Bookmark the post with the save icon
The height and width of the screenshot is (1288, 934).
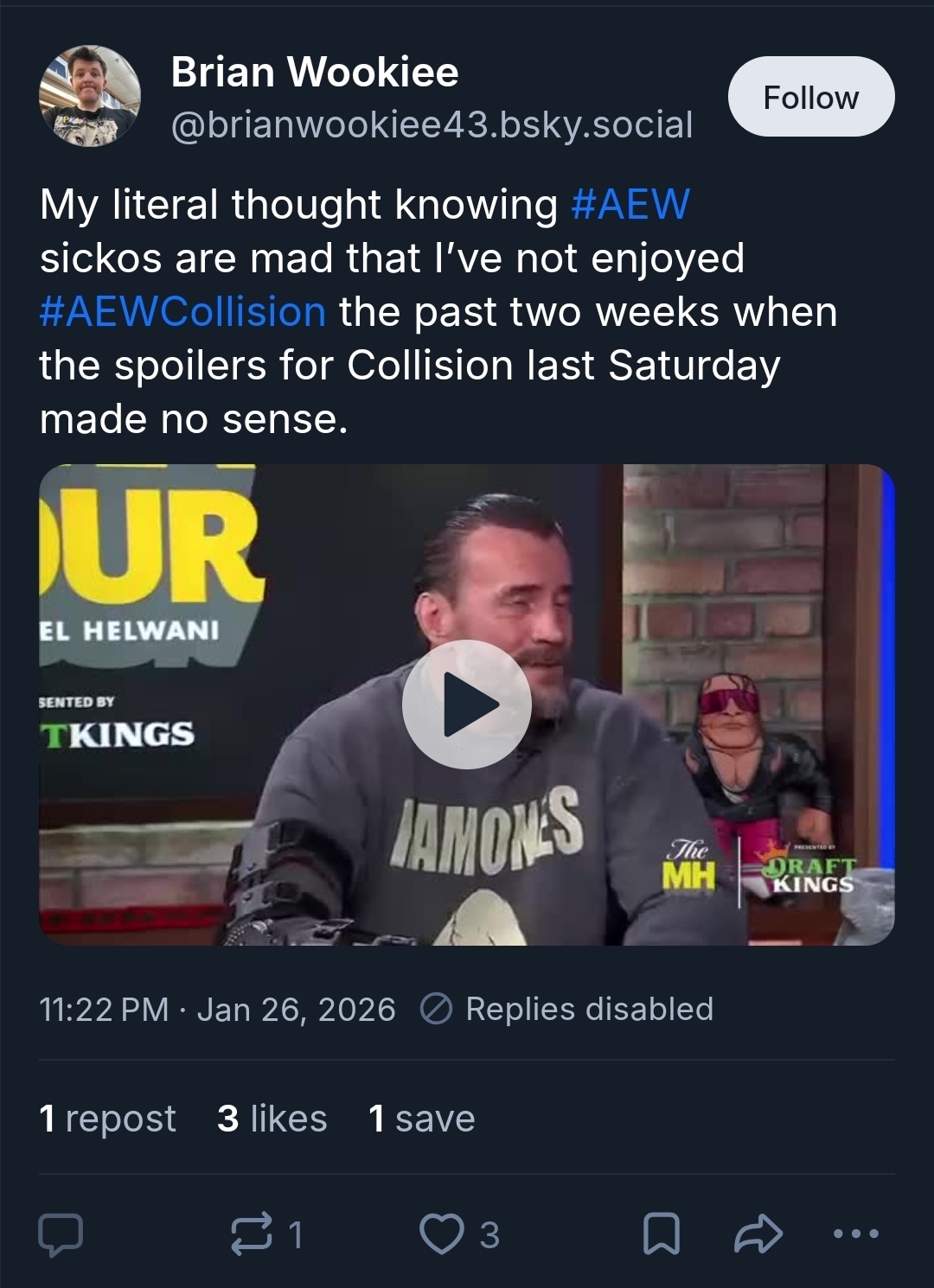coord(662,1234)
